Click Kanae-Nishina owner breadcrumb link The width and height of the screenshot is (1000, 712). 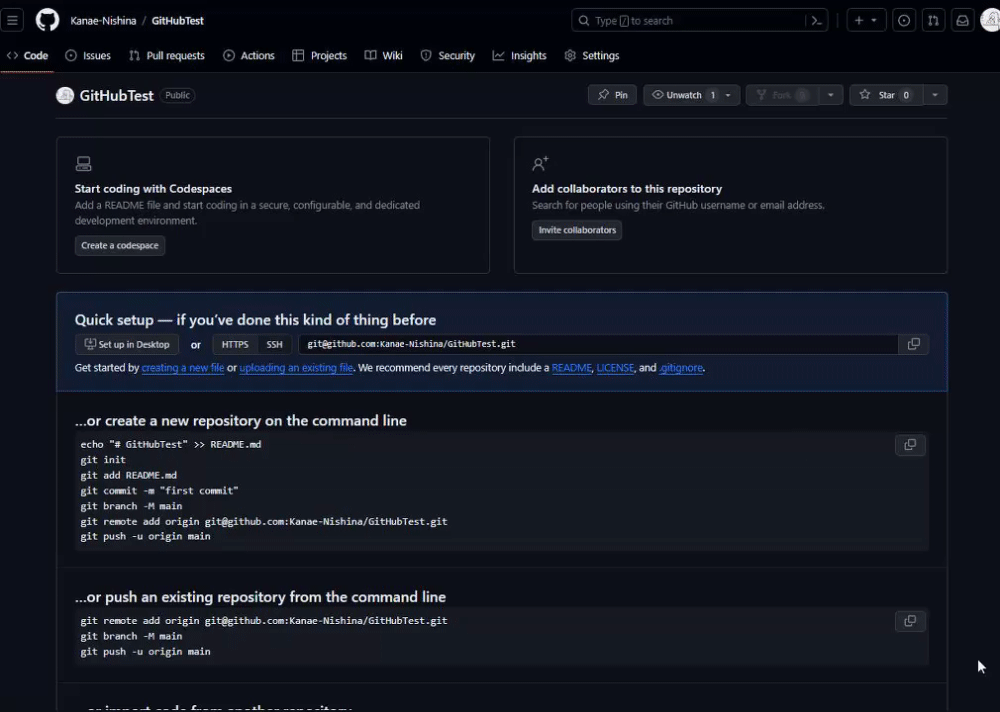(x=103, y=20)
